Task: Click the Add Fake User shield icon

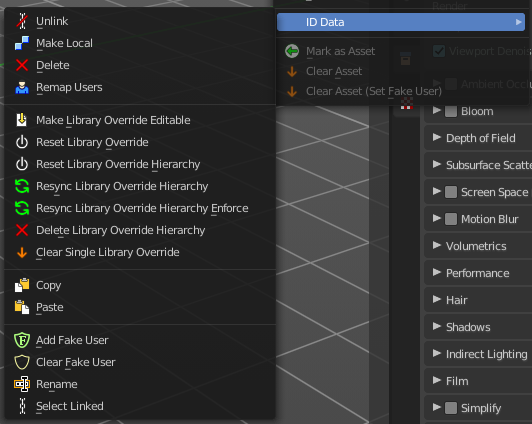Action: pyautogui.click(x=22, y=340)
